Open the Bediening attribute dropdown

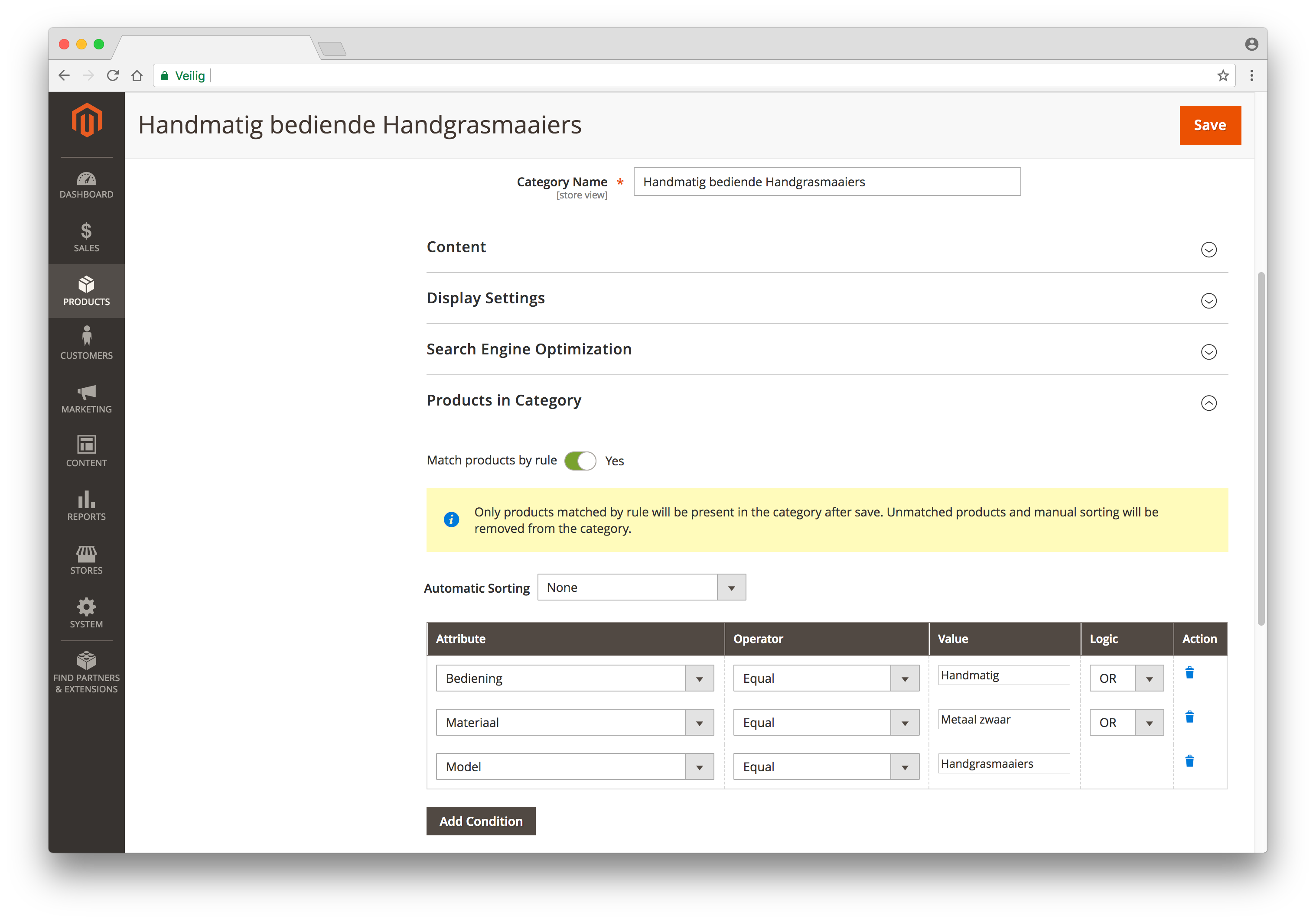pyautogui.click(x=574, y=679)
